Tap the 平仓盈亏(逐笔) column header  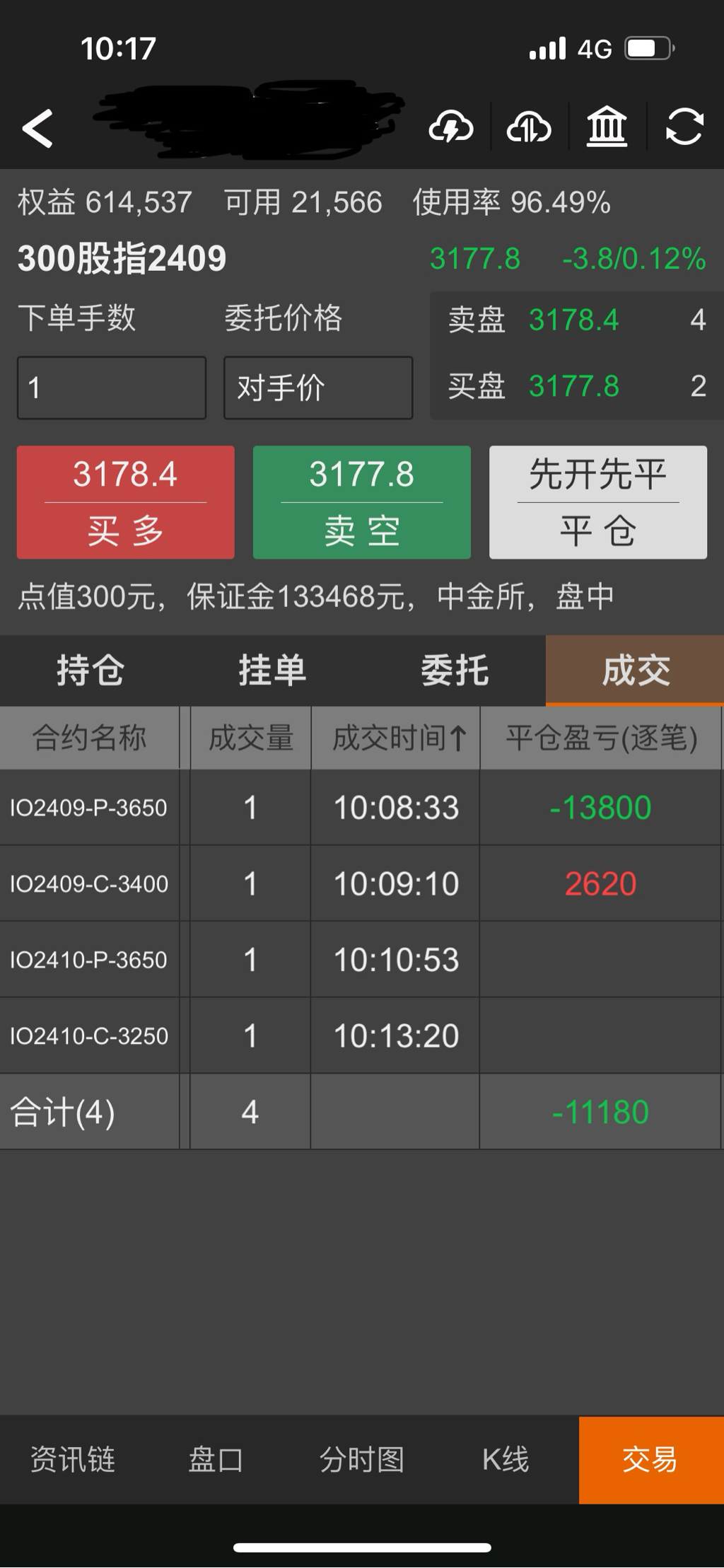click(x=601, y=738)
